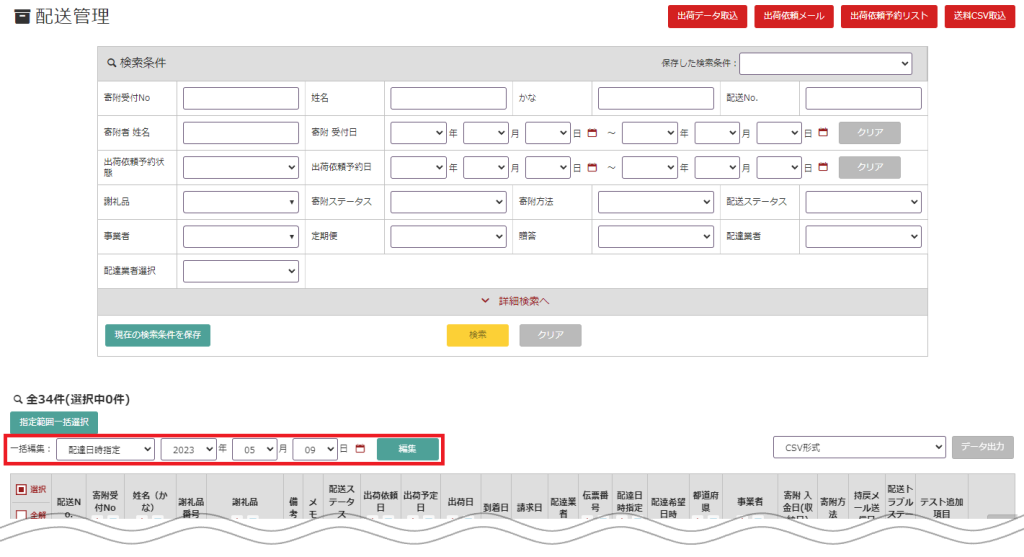Expand 詳細検索へ advanced search section
The height and width of the screenshot is (557, 1024).
pos(512,301)
